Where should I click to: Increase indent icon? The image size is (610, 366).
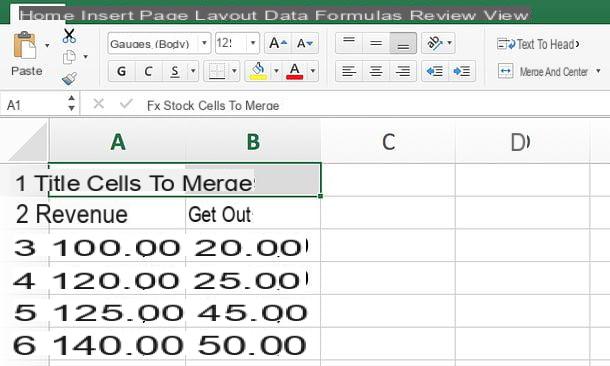(462, 71)
